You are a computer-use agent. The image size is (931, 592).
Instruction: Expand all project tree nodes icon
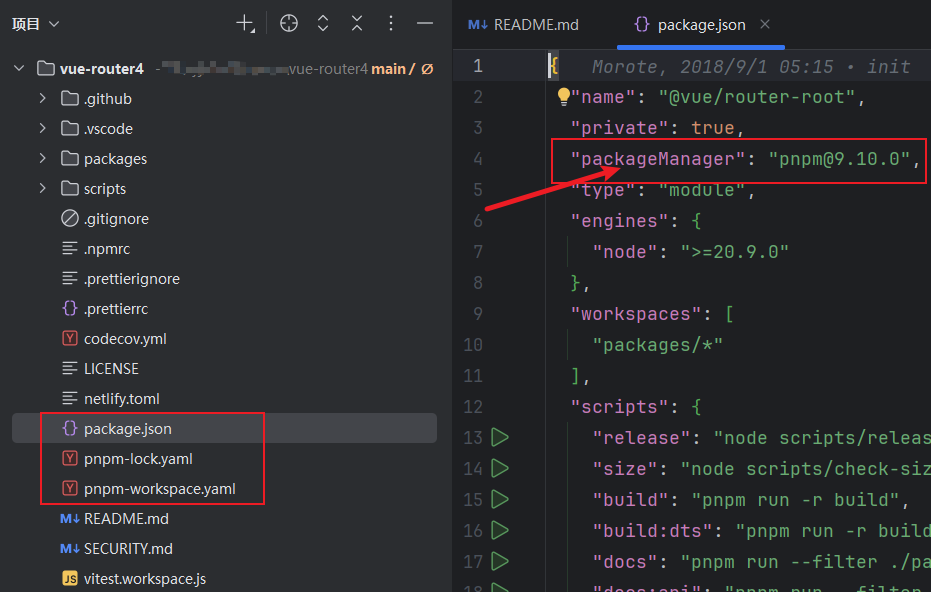323,24
